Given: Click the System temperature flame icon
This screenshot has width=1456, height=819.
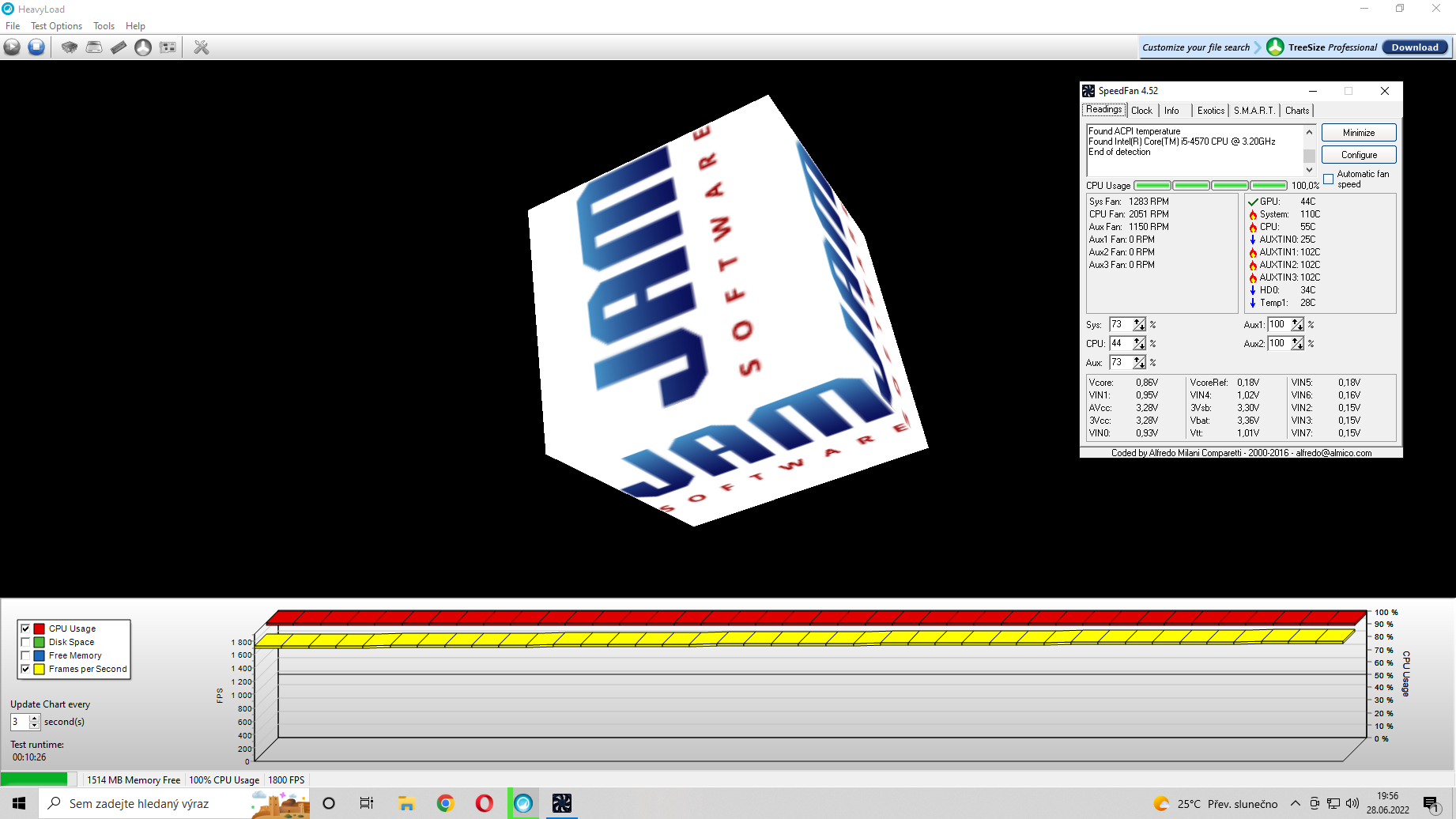Looking at the screenshot, I should point(1253,215).
